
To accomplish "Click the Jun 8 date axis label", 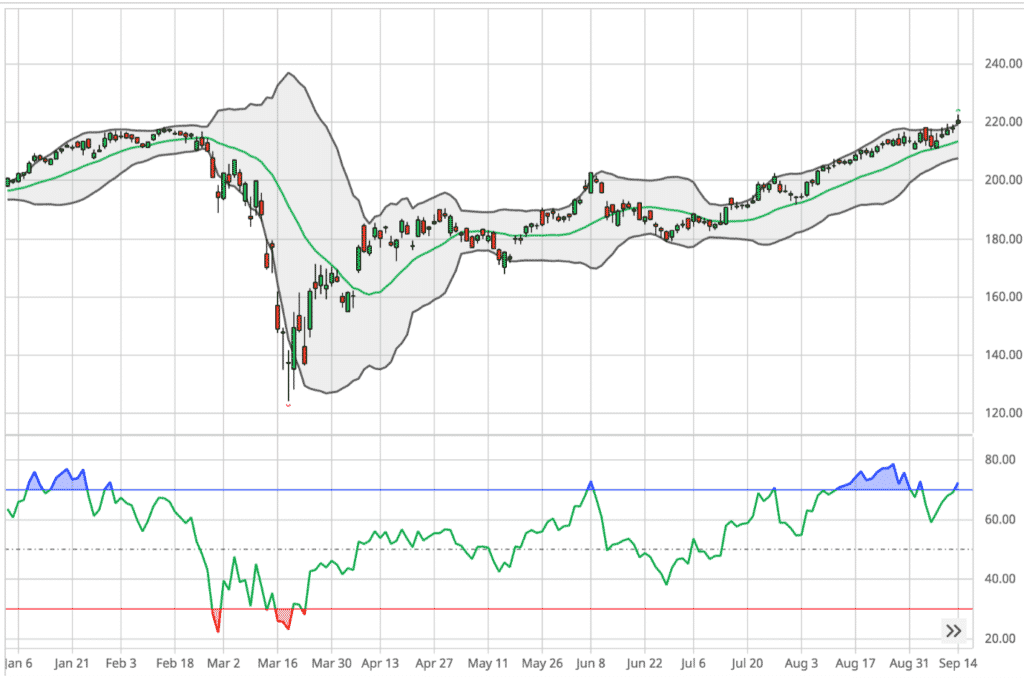I will click(592, 662).
